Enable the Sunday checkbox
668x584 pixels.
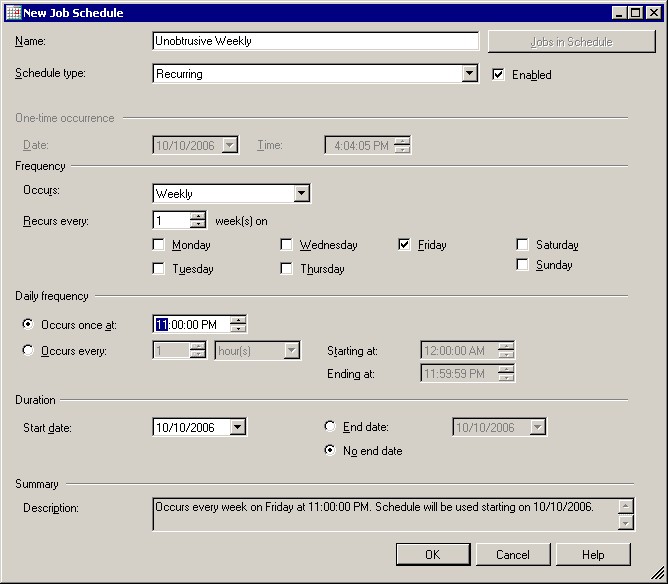click(523, 265)
